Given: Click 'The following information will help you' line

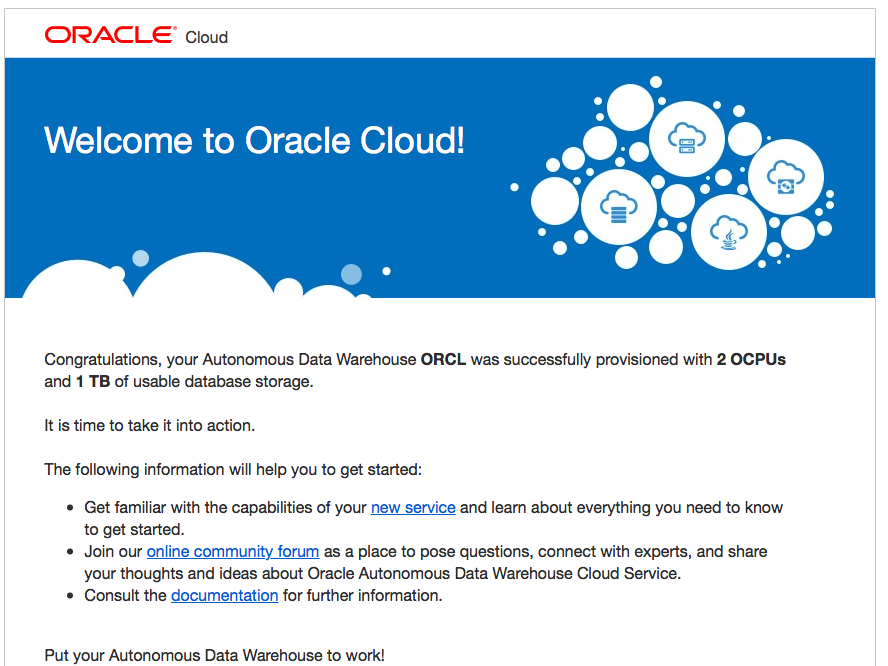Looking at the screenshot, I should click(x=233, y=469).
